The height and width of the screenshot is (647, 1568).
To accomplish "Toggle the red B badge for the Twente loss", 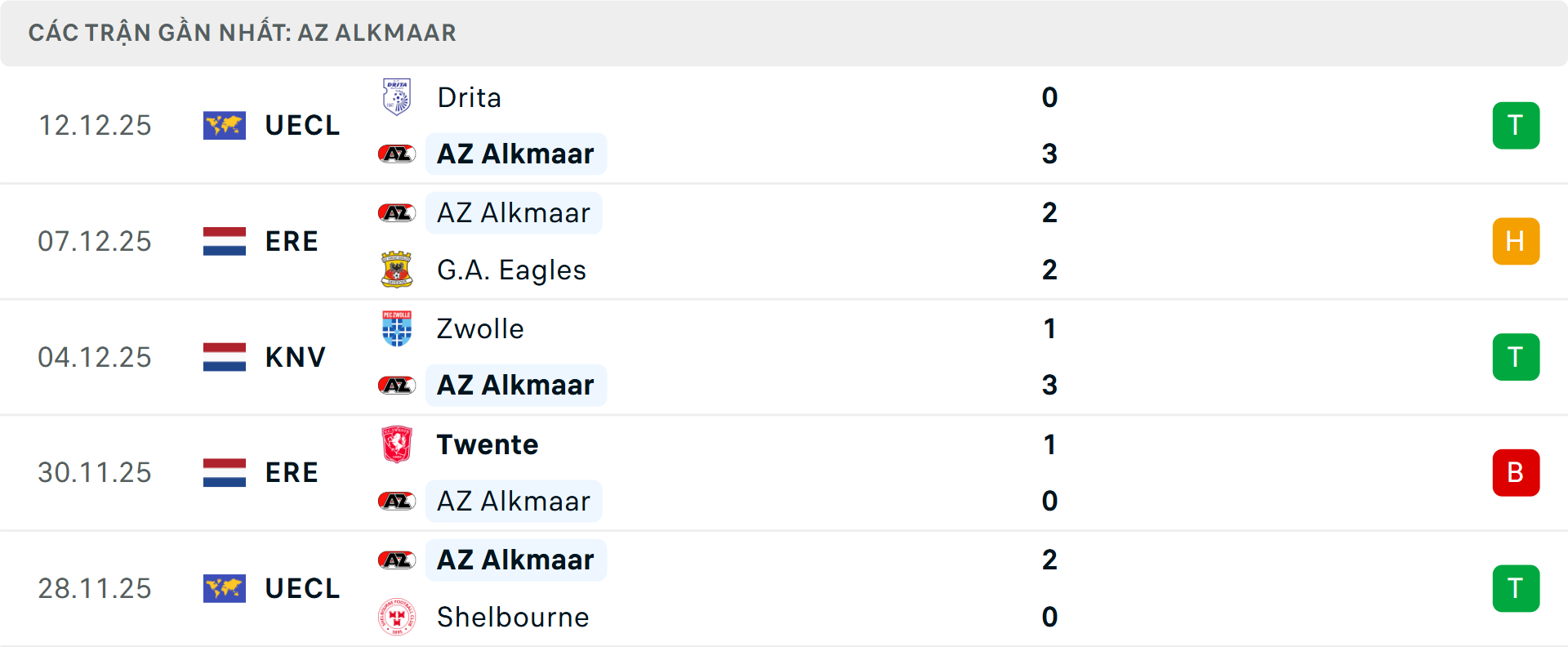I will 1516,472.
